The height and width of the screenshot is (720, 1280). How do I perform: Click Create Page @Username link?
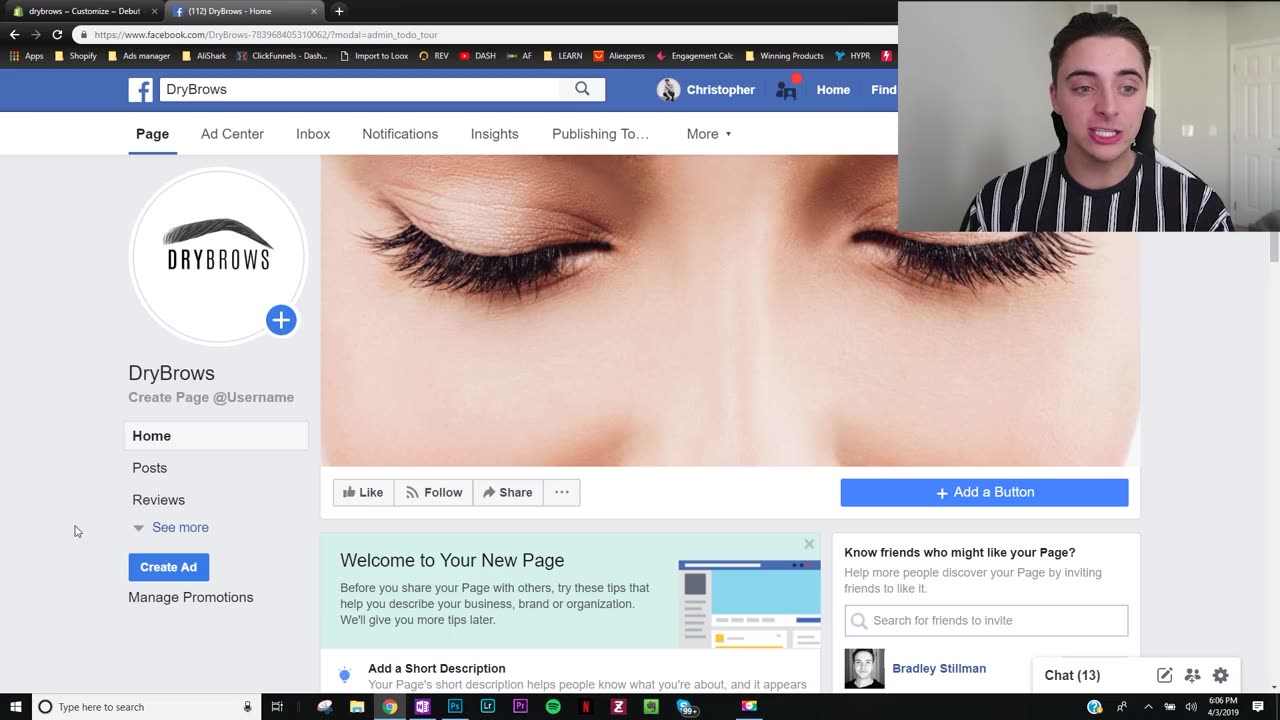tap(211, 397)
